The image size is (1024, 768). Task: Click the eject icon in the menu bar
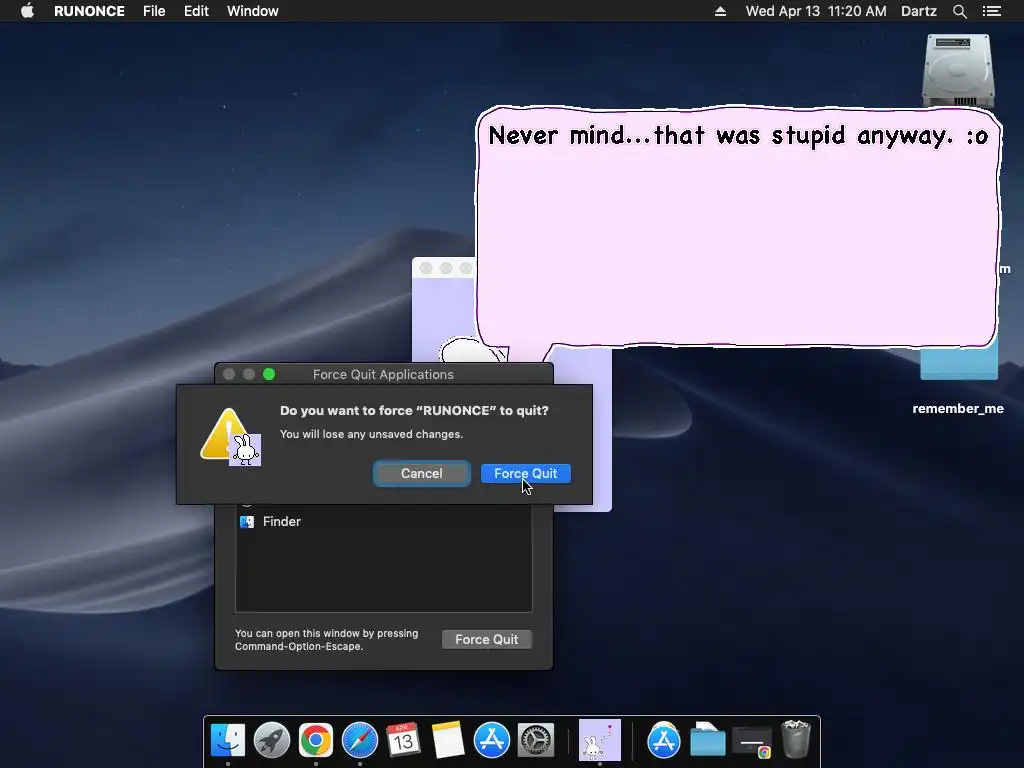pos(720,11)
